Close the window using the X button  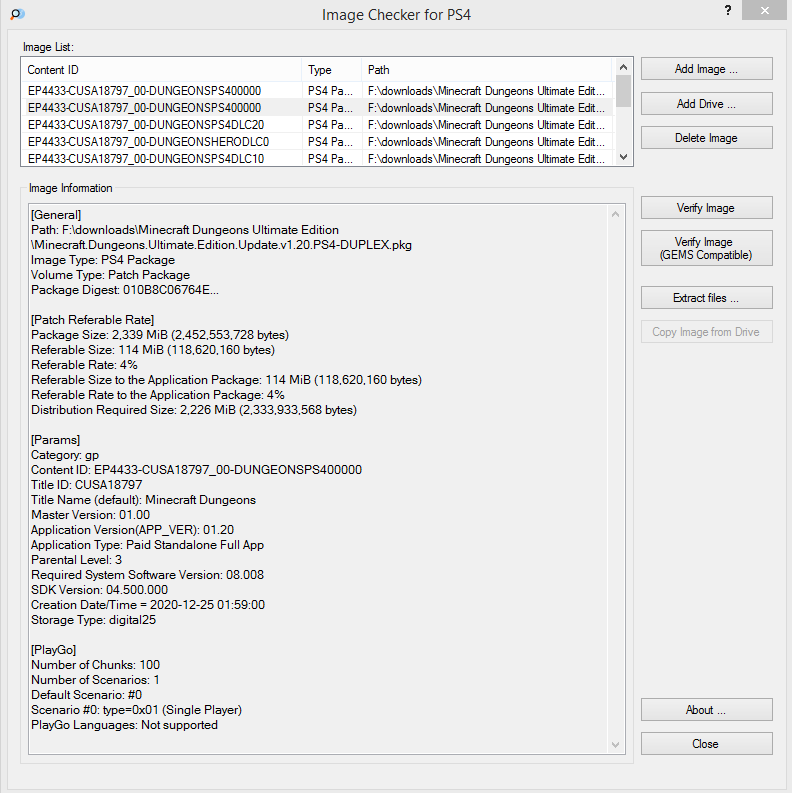click(x=764, y=10)
